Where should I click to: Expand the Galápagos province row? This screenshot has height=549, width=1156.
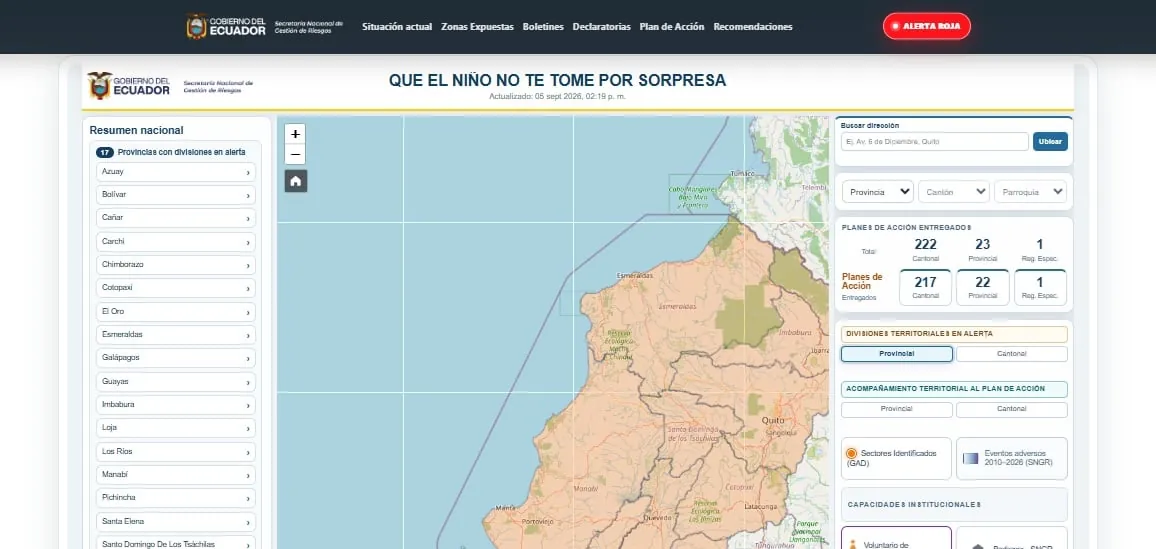pyautogui.click(x=175, y=357)
